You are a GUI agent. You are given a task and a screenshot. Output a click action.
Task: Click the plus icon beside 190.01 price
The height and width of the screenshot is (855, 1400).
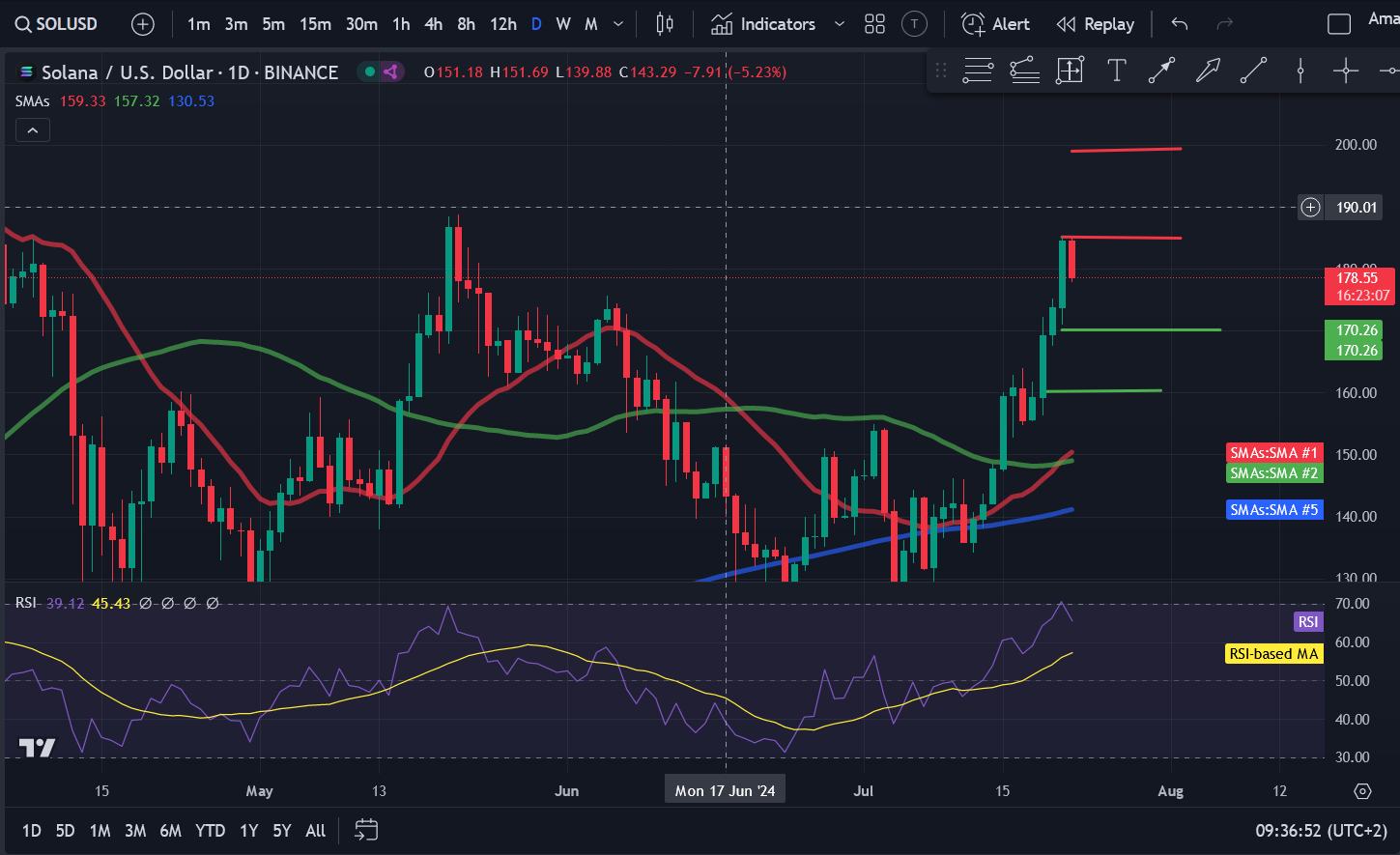(1310, 207)
